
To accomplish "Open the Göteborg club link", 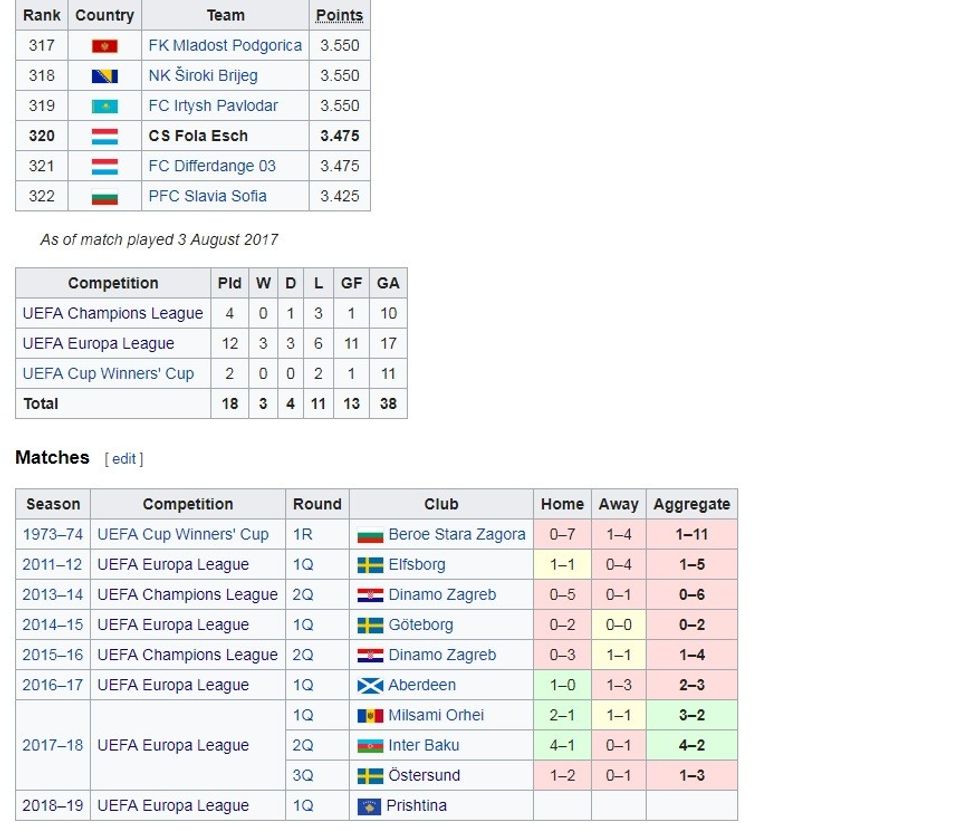I will (x=420, y=625).
